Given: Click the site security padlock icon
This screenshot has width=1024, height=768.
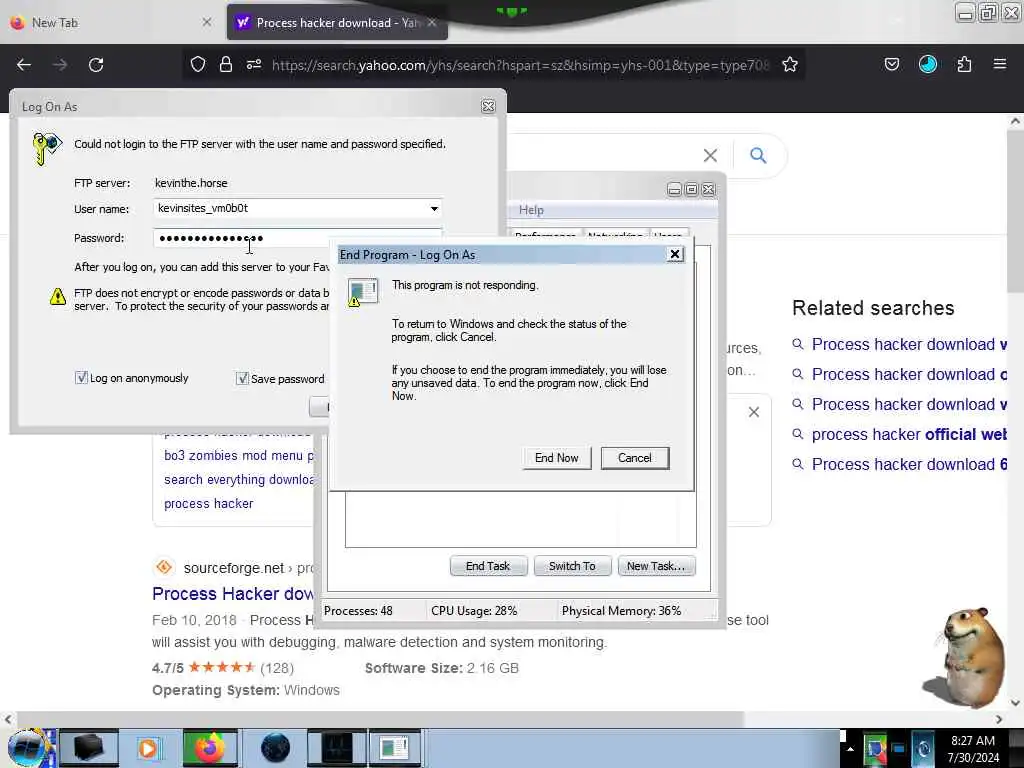Looking at the screenshot, I should [x=226, y=64].
